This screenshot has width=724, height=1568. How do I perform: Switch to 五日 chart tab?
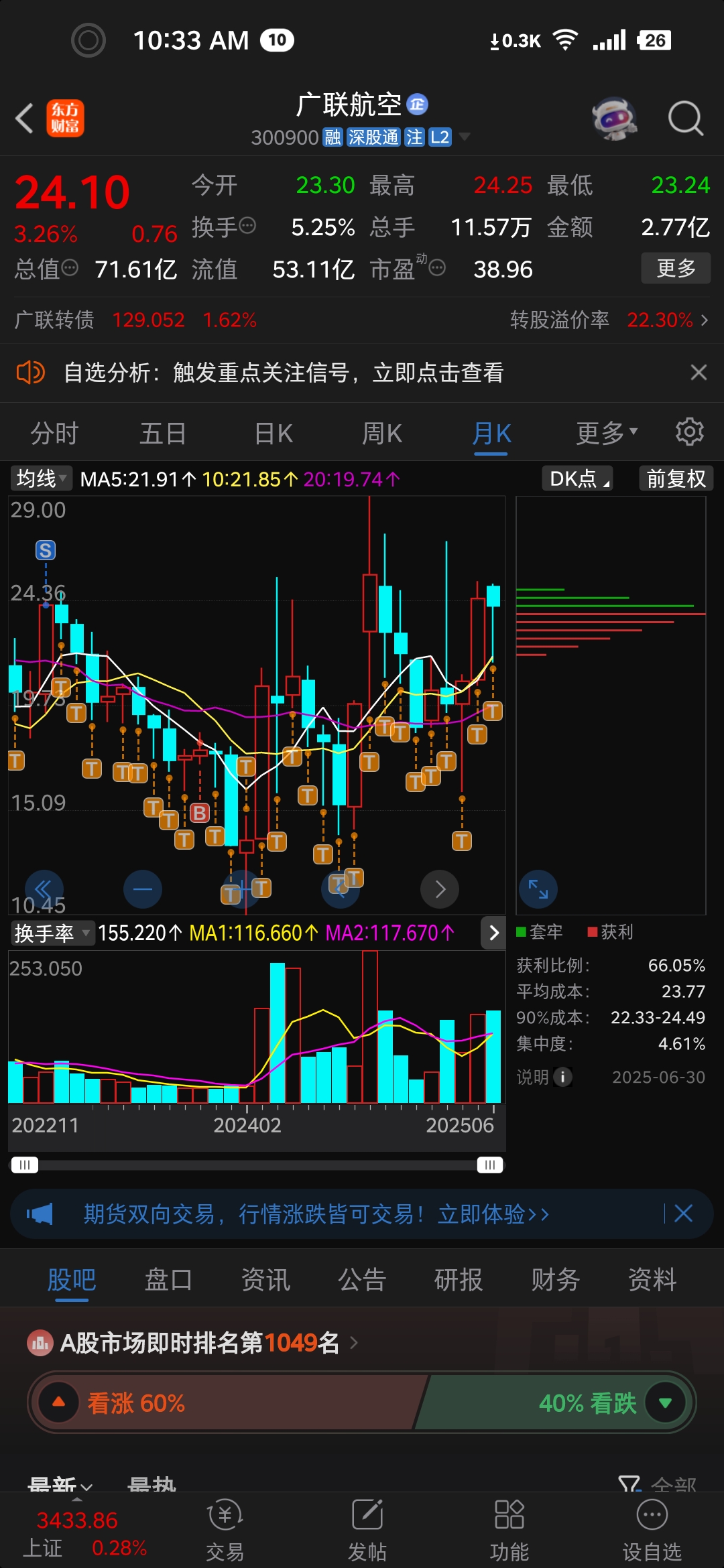[x=163, y=433]
